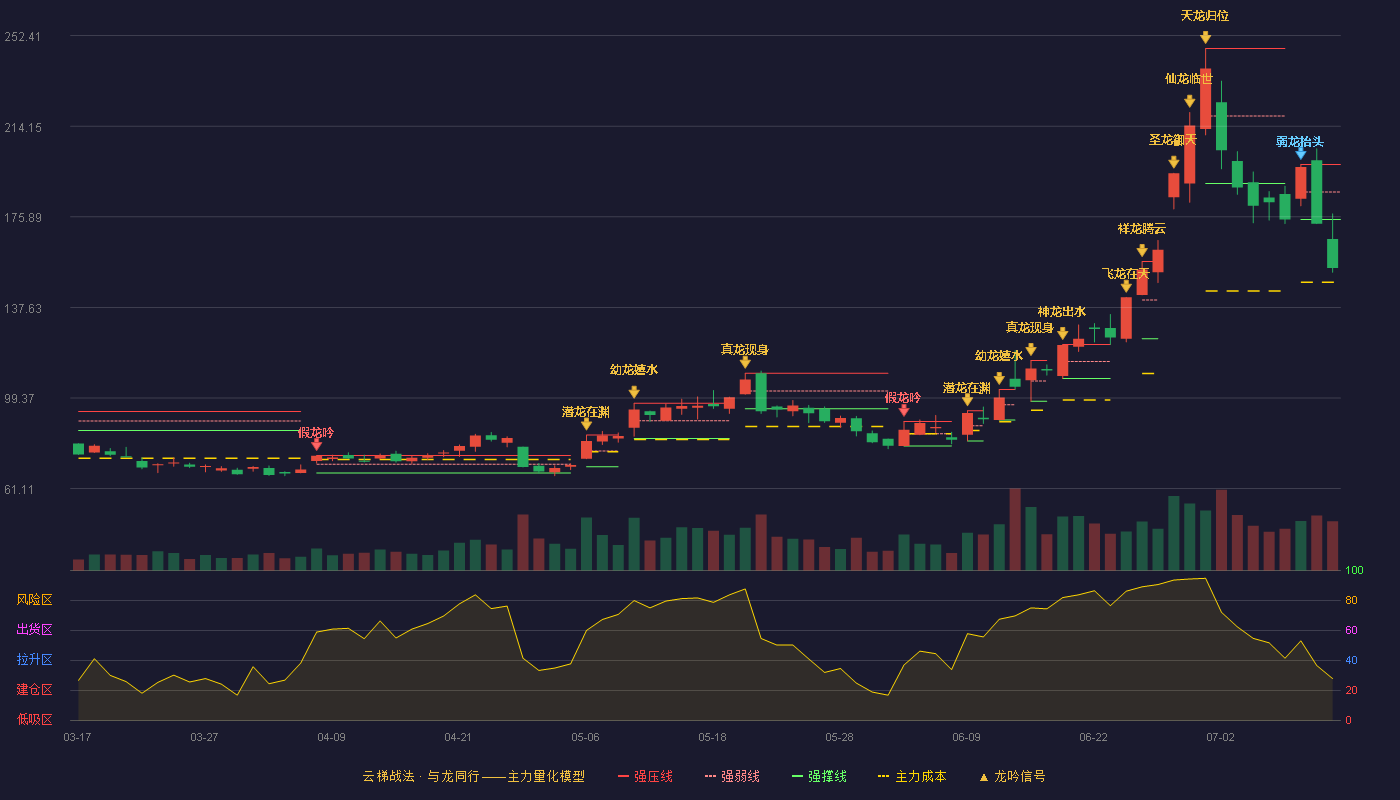Click the 潜龙在渊 arrow near 06-09
The height and width of the screenshot is (800, 1400).
pos(967,400)
